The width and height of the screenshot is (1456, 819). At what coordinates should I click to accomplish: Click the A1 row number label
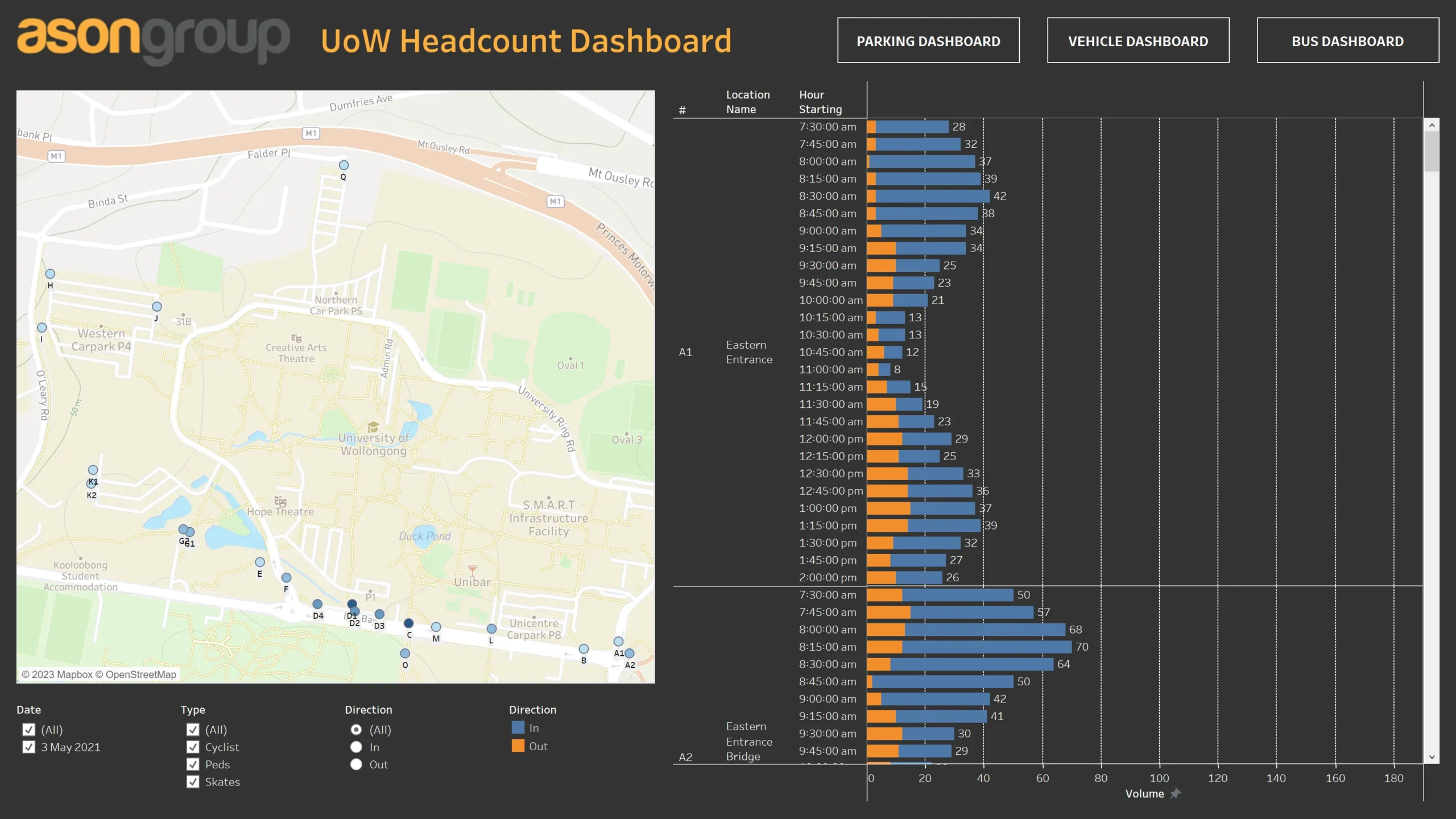pyautogui.click(x=685, y=352)
